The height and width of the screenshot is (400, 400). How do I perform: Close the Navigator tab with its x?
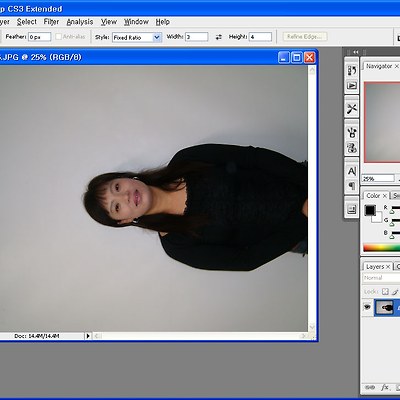[x=396, y=66]
